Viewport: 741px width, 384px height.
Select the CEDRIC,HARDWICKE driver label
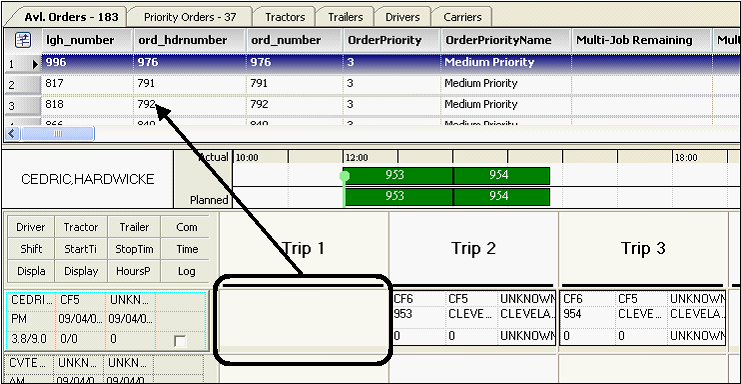click(x=88, y=179)
